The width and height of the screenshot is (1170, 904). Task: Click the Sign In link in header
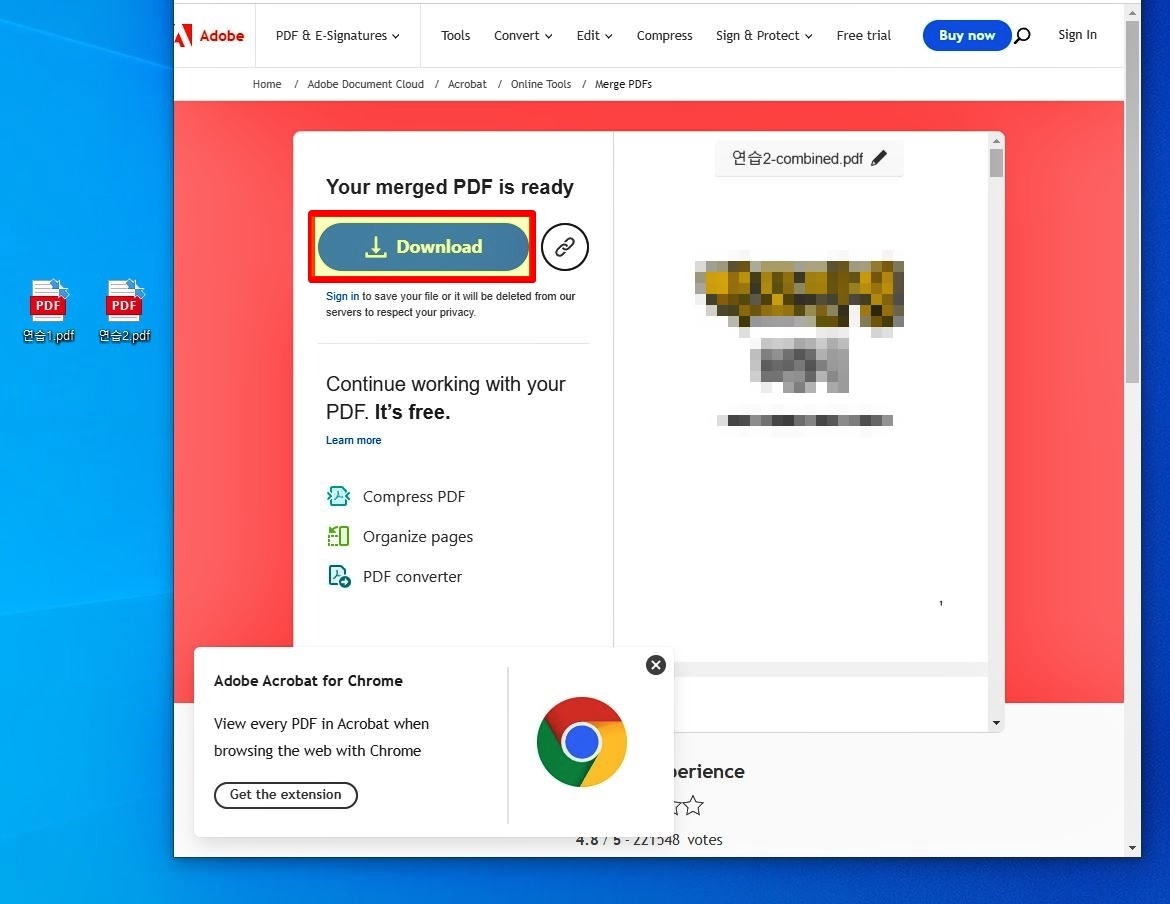(1077, 34)
